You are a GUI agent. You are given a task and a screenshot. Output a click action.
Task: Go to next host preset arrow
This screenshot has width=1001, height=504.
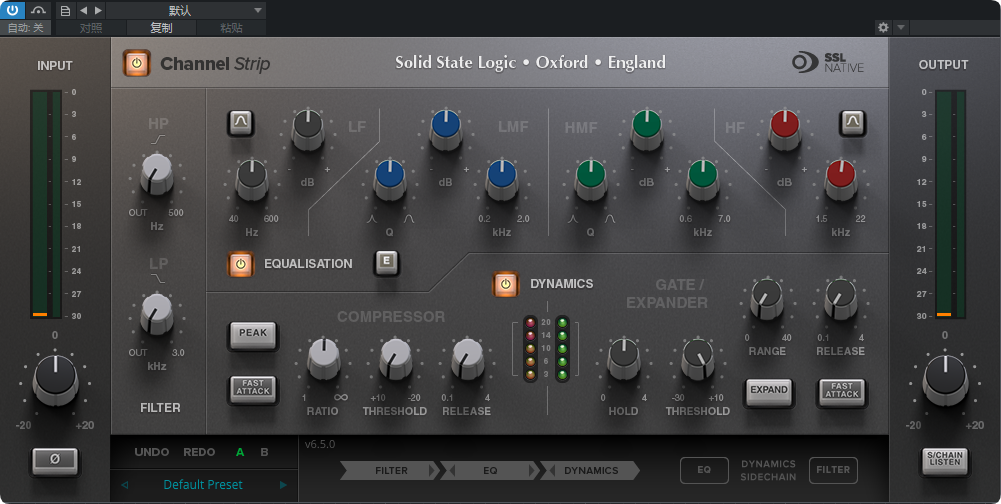tap(98, 10)
